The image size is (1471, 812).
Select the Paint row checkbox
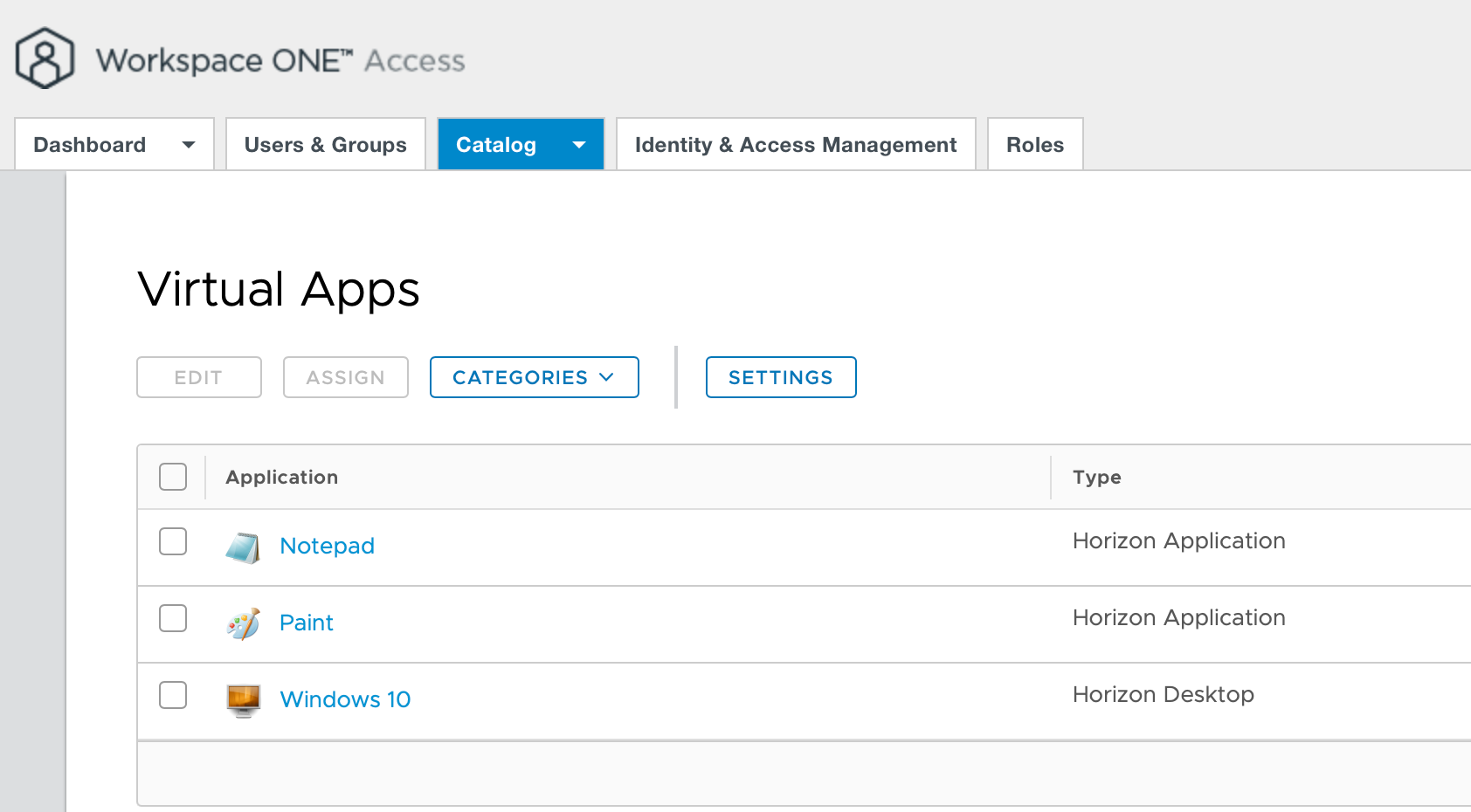[x=173, y=618]
